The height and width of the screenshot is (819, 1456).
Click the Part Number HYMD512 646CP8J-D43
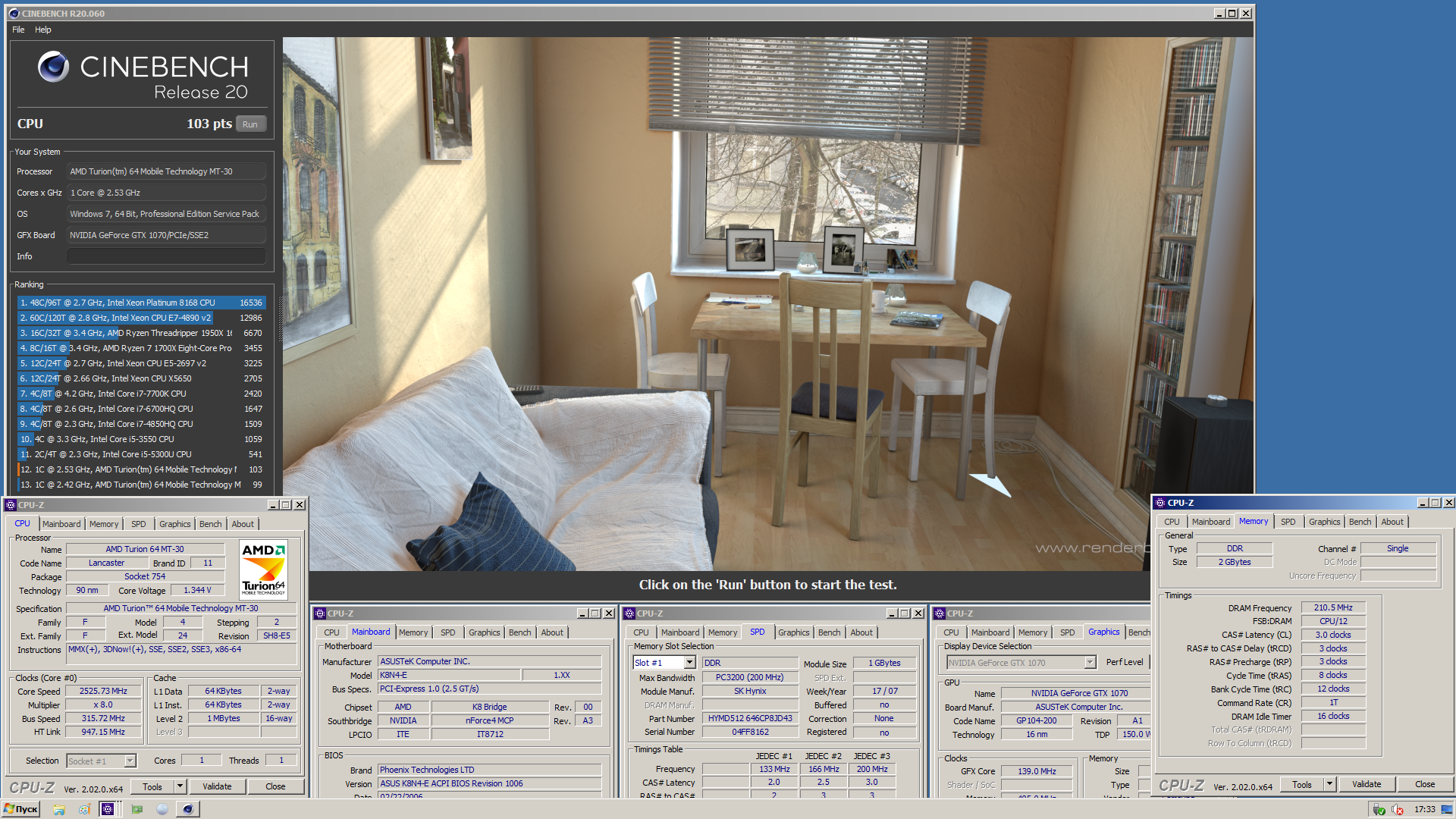point(750,718)
